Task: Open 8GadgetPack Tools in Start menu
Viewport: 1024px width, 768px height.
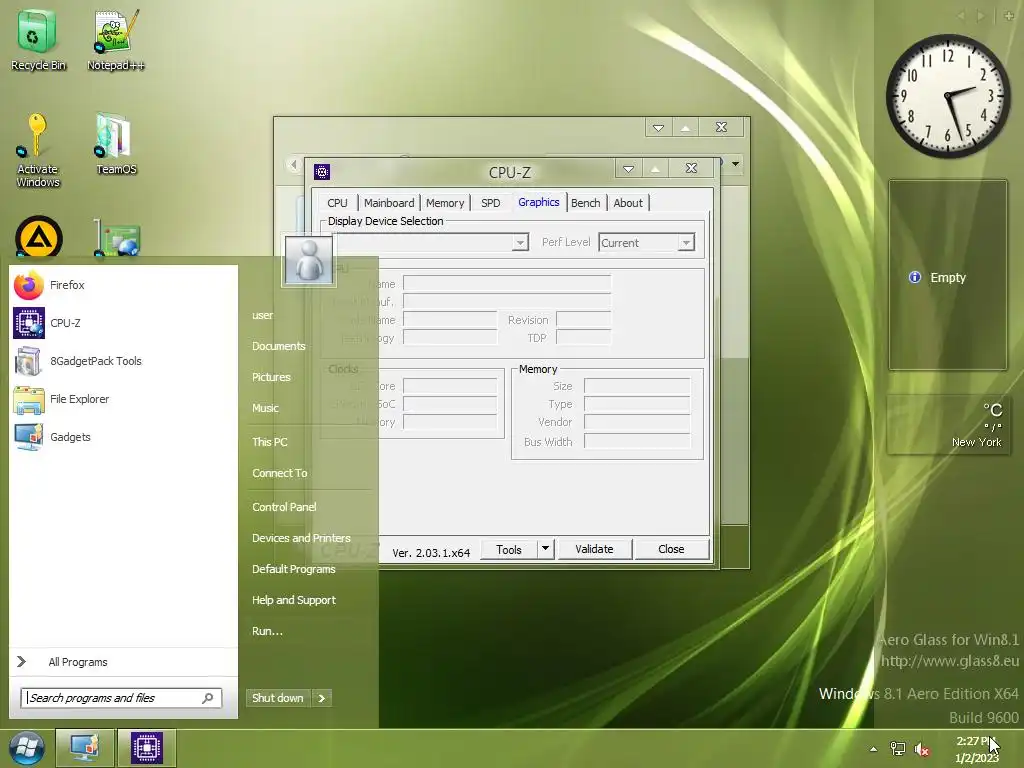Action: (123, 361)
